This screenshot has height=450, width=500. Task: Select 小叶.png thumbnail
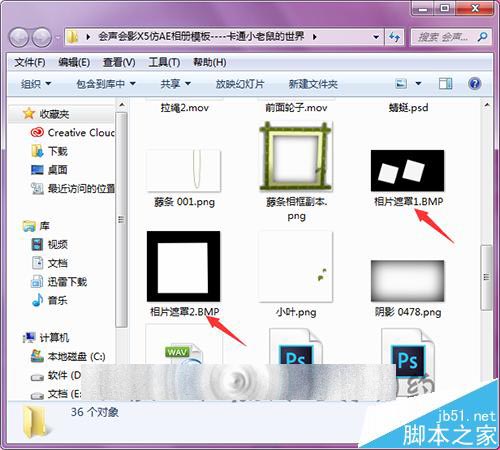(x=296, y=266)
